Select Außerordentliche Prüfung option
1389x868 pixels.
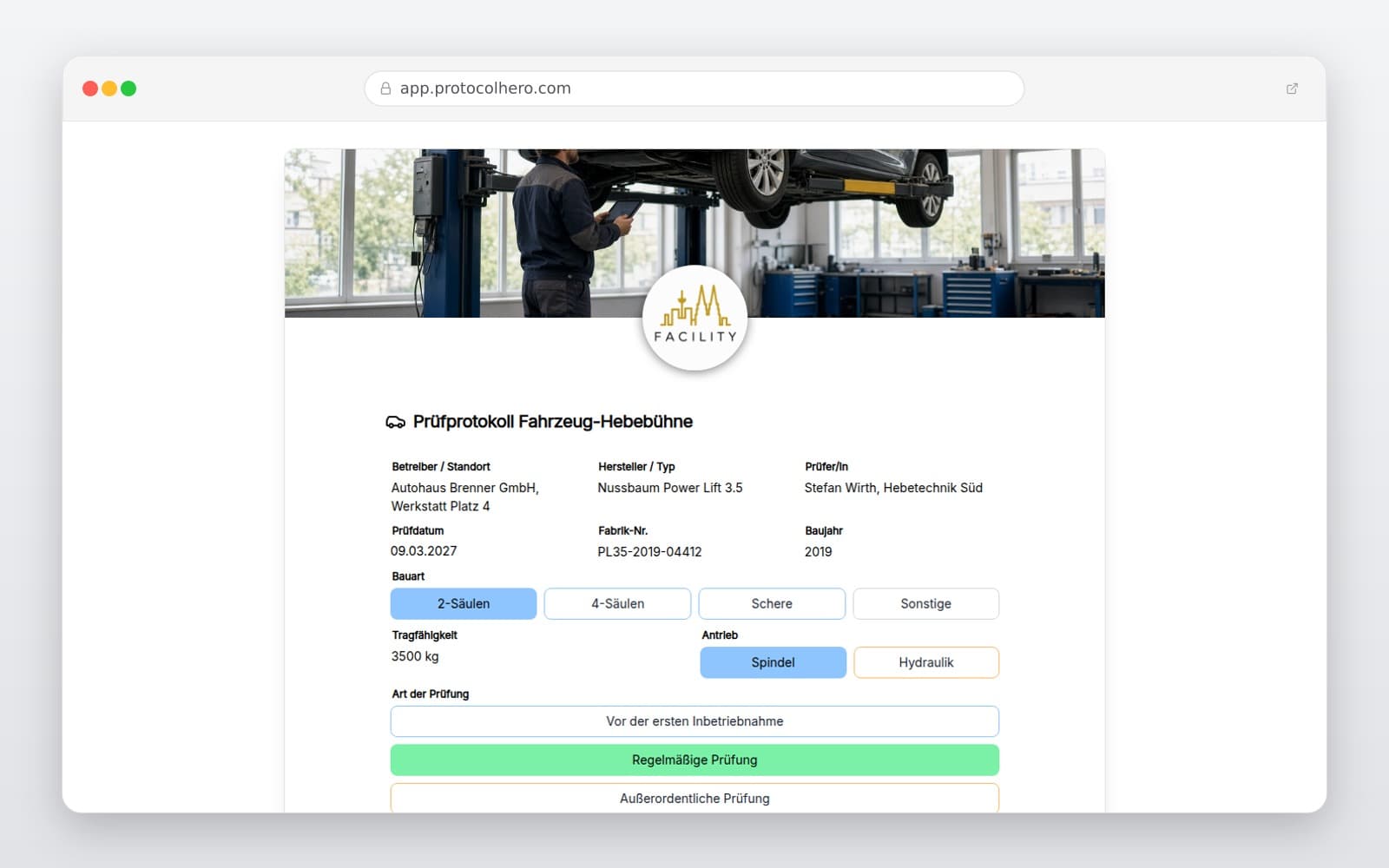point(694,798)
